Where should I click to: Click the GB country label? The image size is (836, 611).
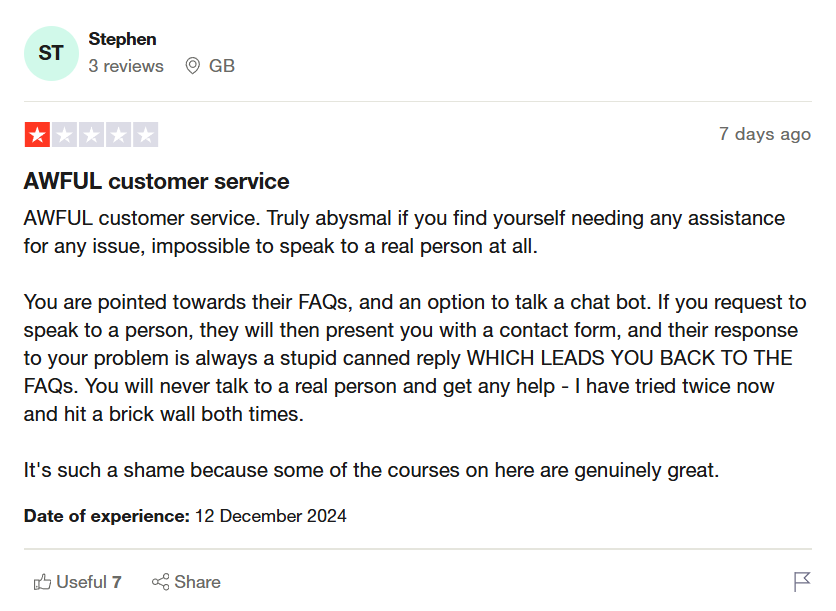[222, 66]
